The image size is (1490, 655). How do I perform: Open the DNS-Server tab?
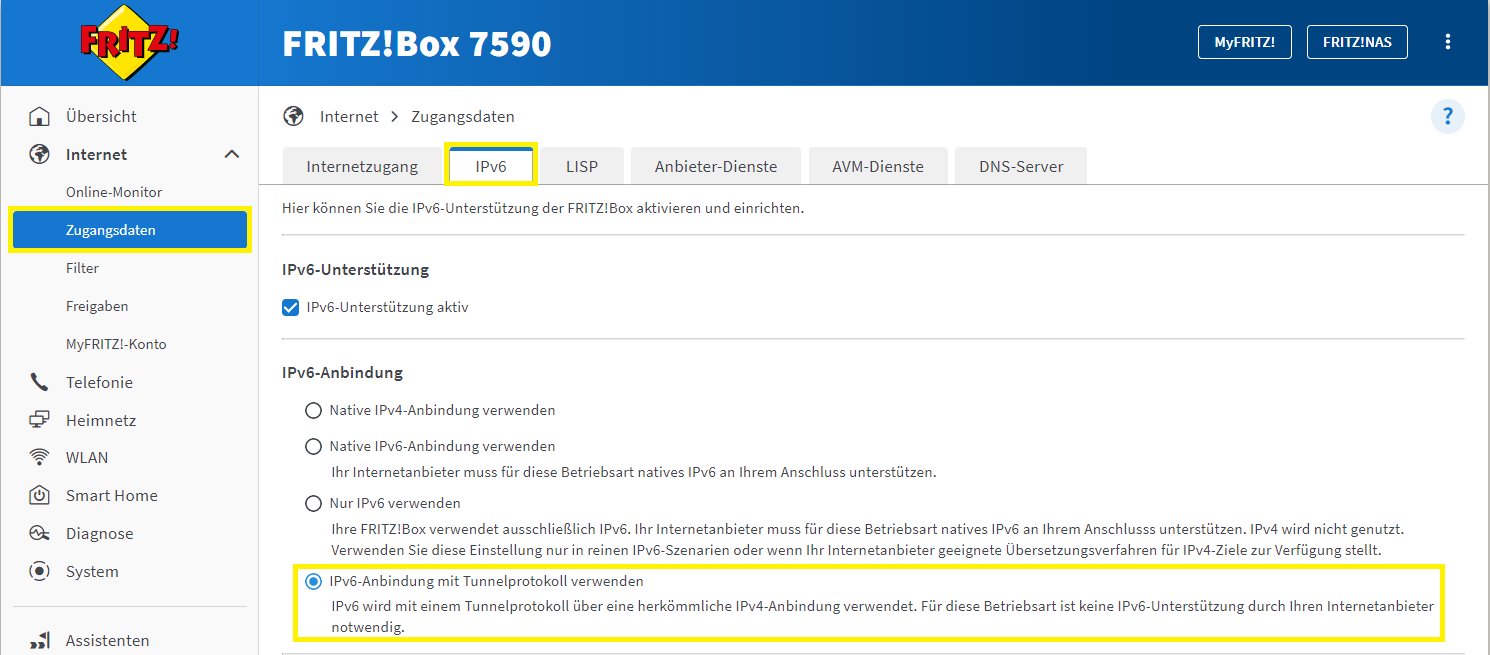[x=1021, y=166]
